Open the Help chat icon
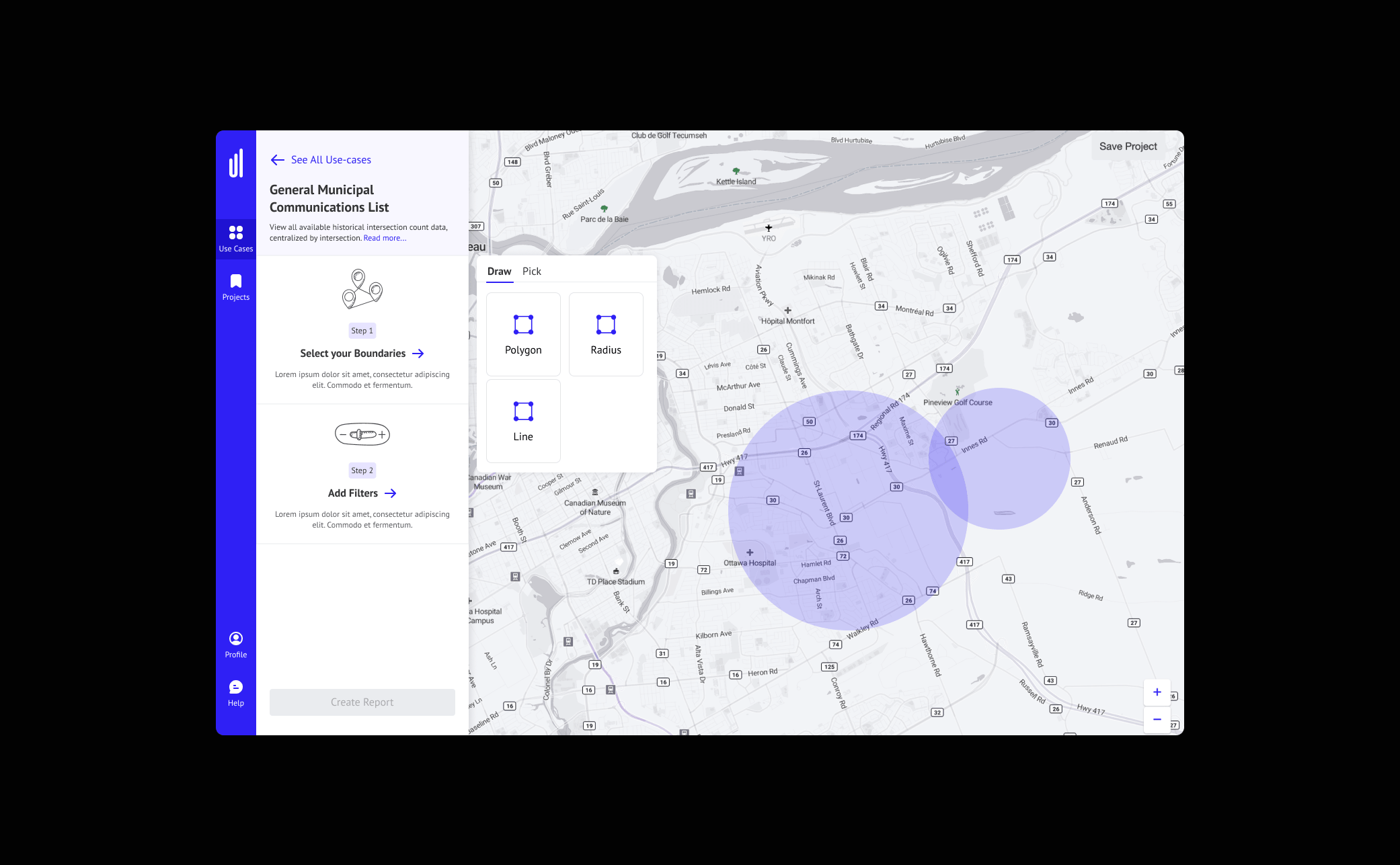1400x865 pixels. pyautogui.click(x=235, y=687)
